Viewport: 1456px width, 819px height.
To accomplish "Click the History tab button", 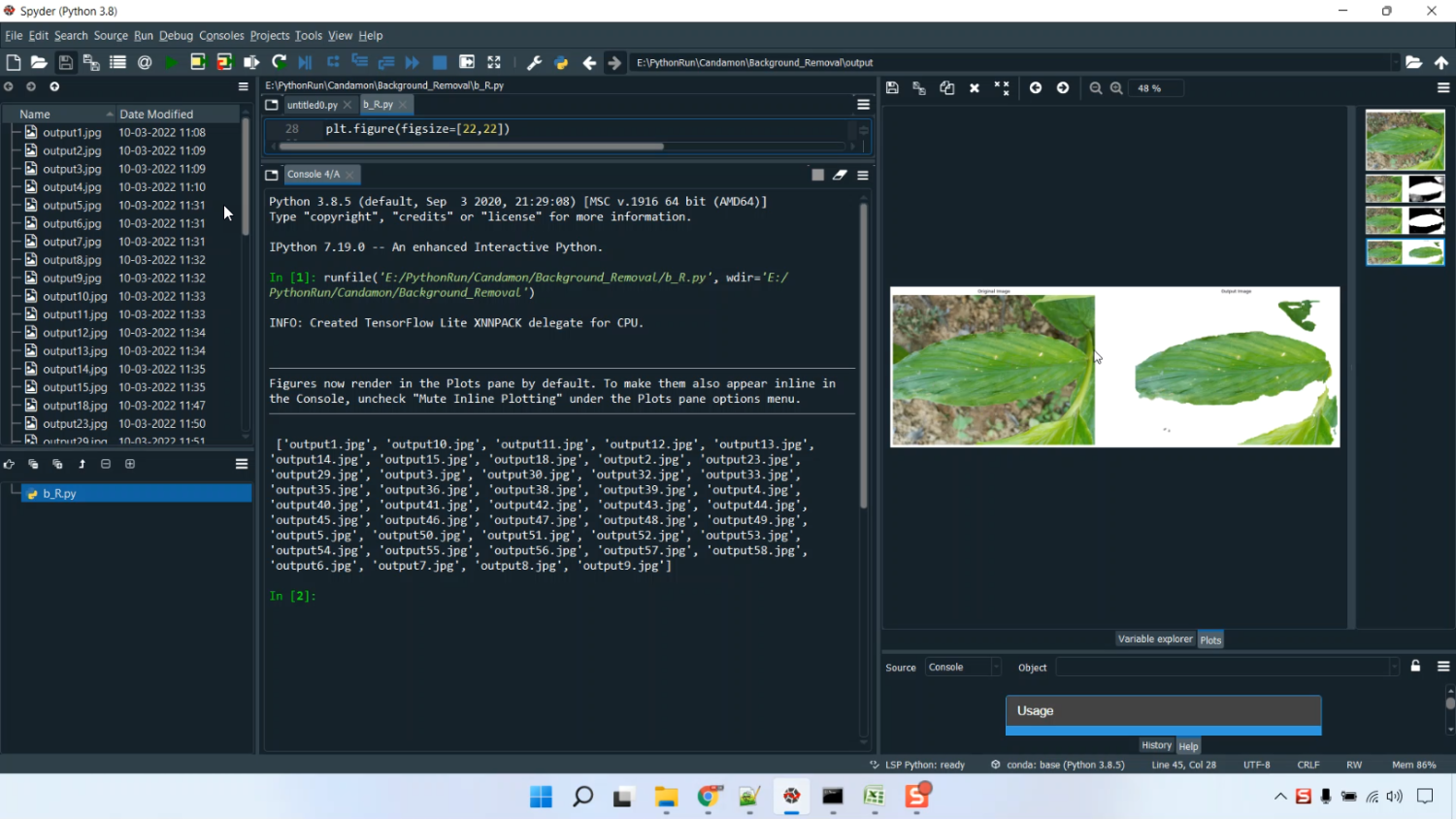I will 1156,745.
